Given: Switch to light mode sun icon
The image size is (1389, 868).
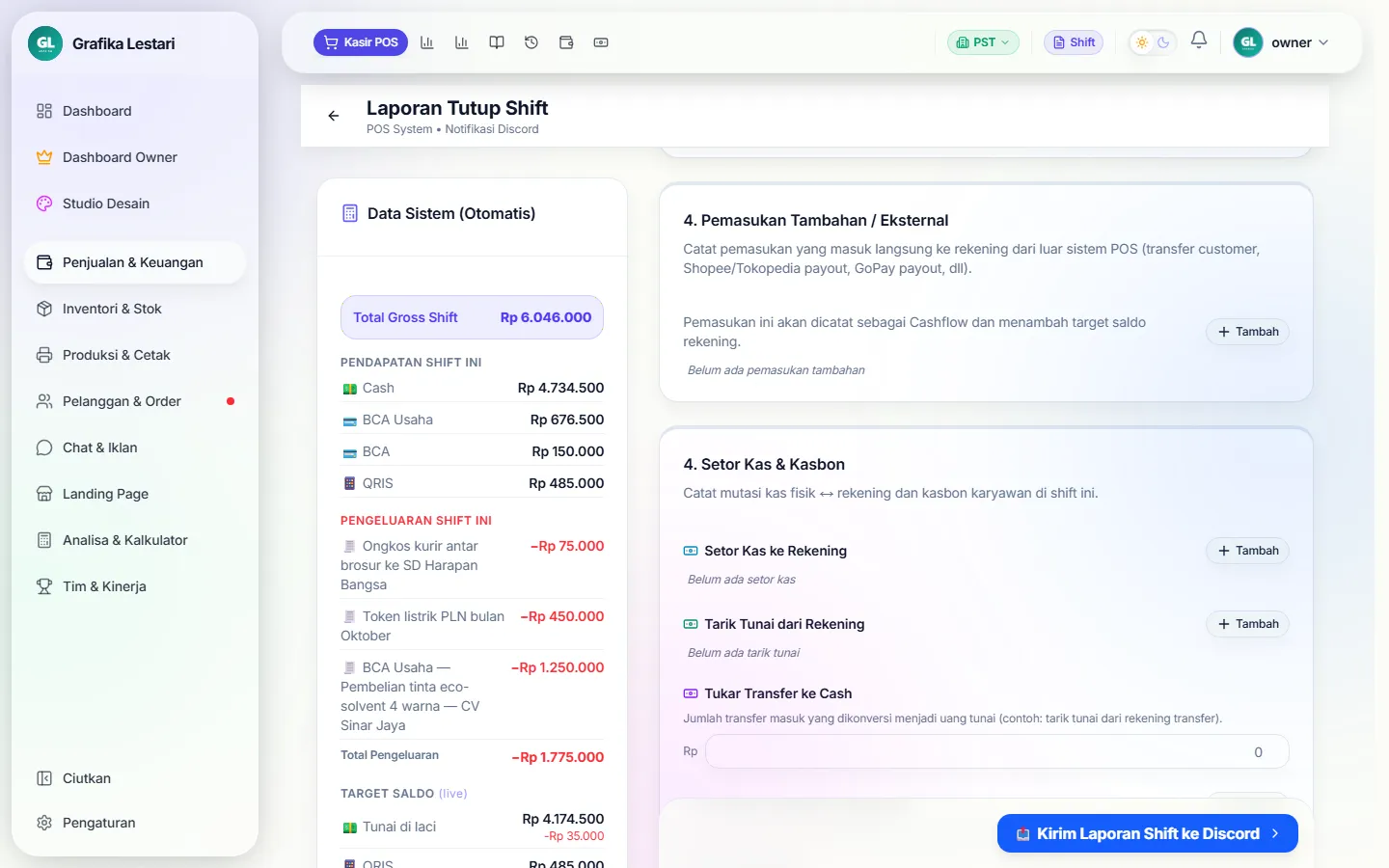Looking at the screenshot, I should click(x=1142, y=42).
